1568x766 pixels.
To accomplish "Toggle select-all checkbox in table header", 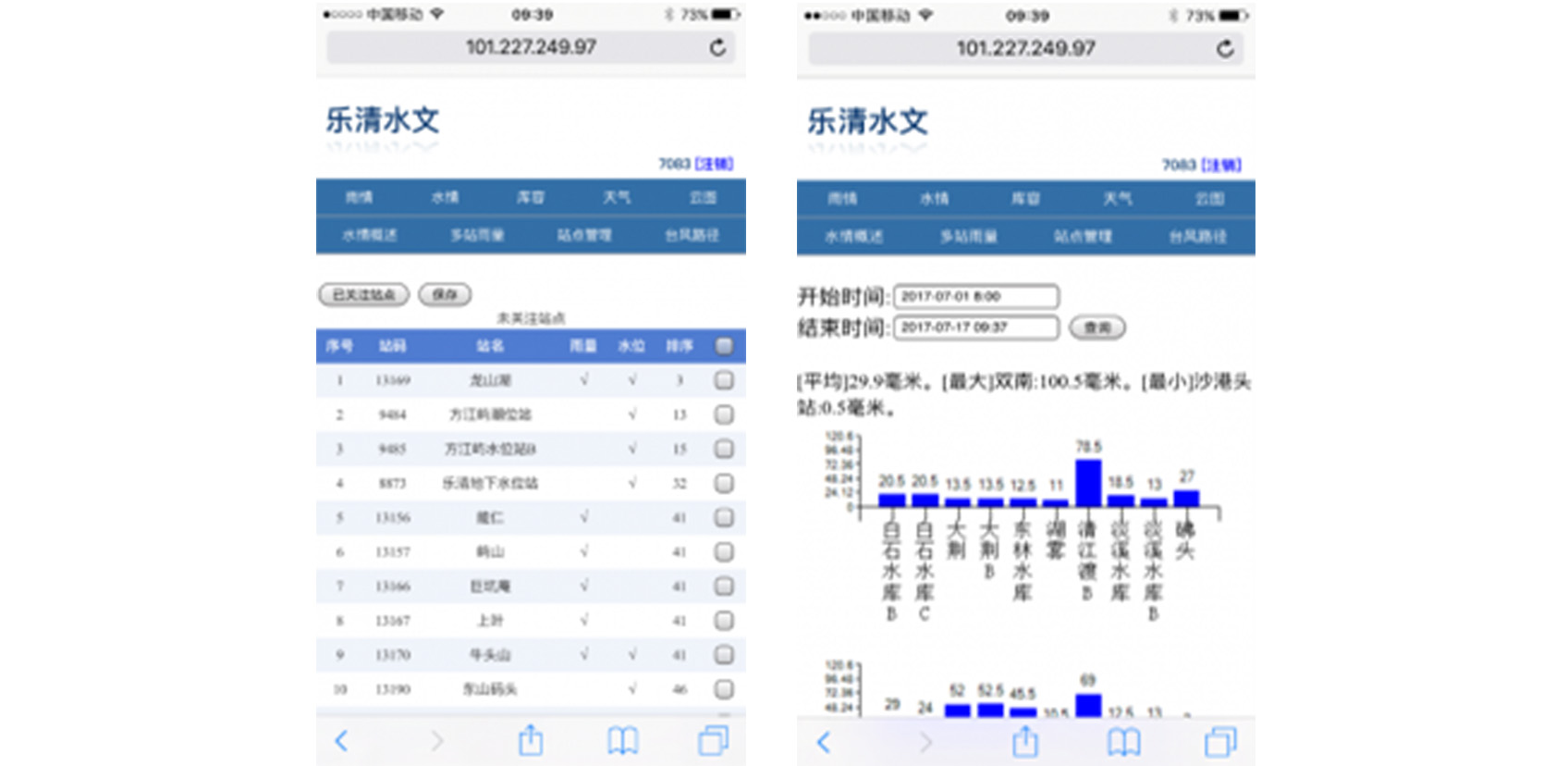I will [x=724, y=346].
